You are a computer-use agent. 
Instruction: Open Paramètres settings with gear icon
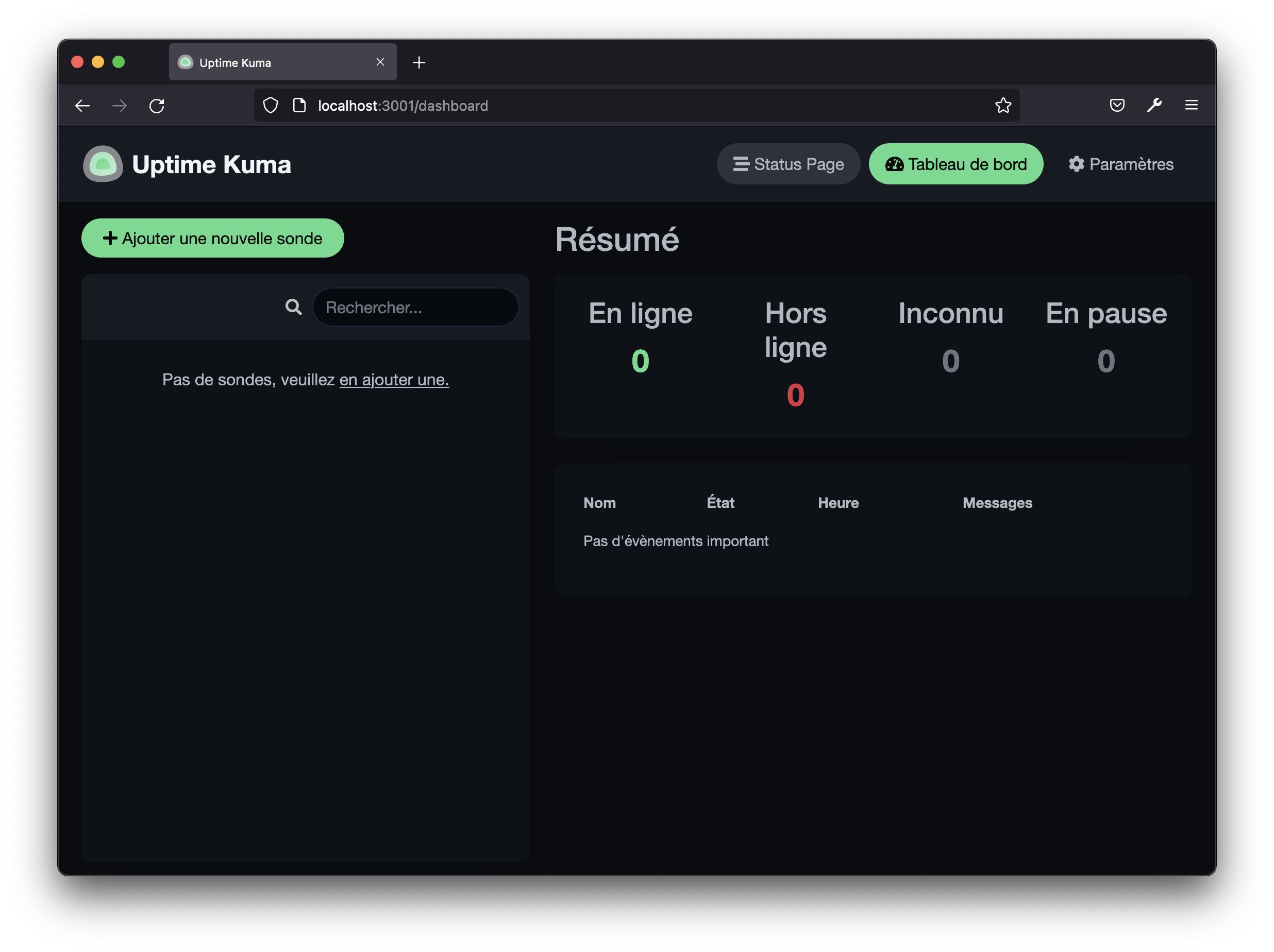point(1120,164)
